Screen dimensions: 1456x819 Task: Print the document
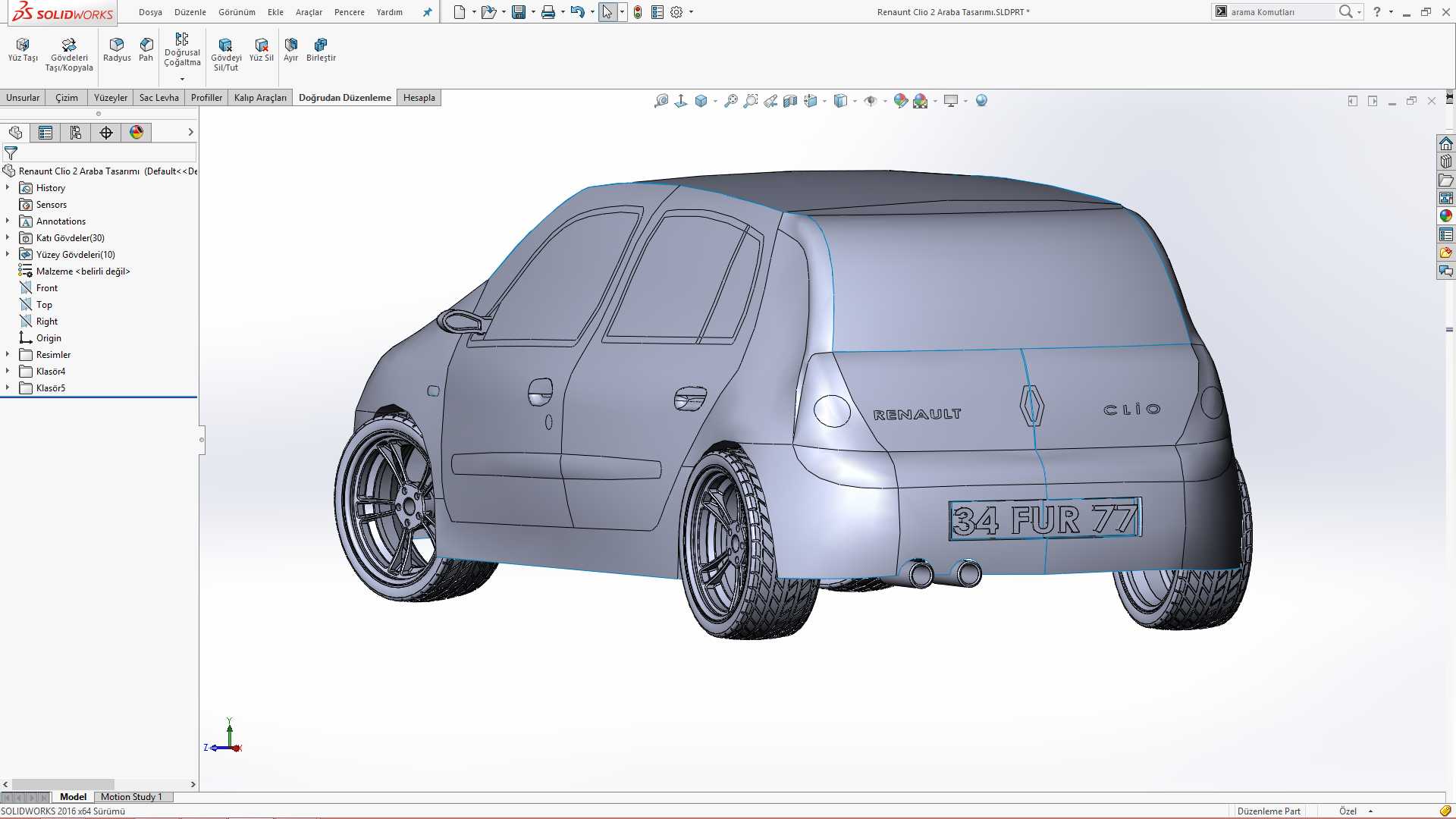pyautogui.click(x=548, y=12)
